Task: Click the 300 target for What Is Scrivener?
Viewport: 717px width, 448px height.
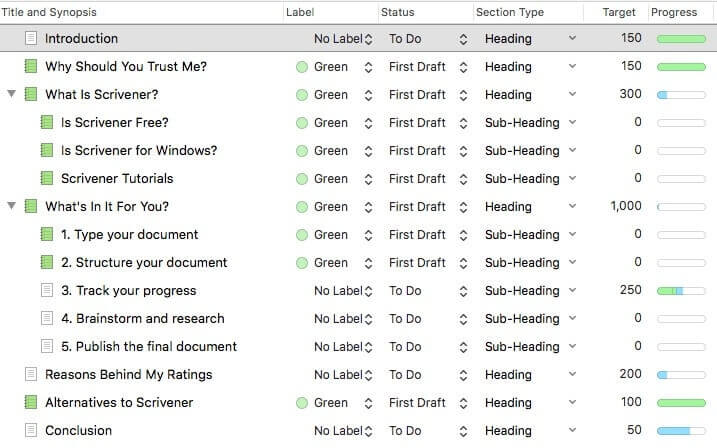Action: (631, 94)
